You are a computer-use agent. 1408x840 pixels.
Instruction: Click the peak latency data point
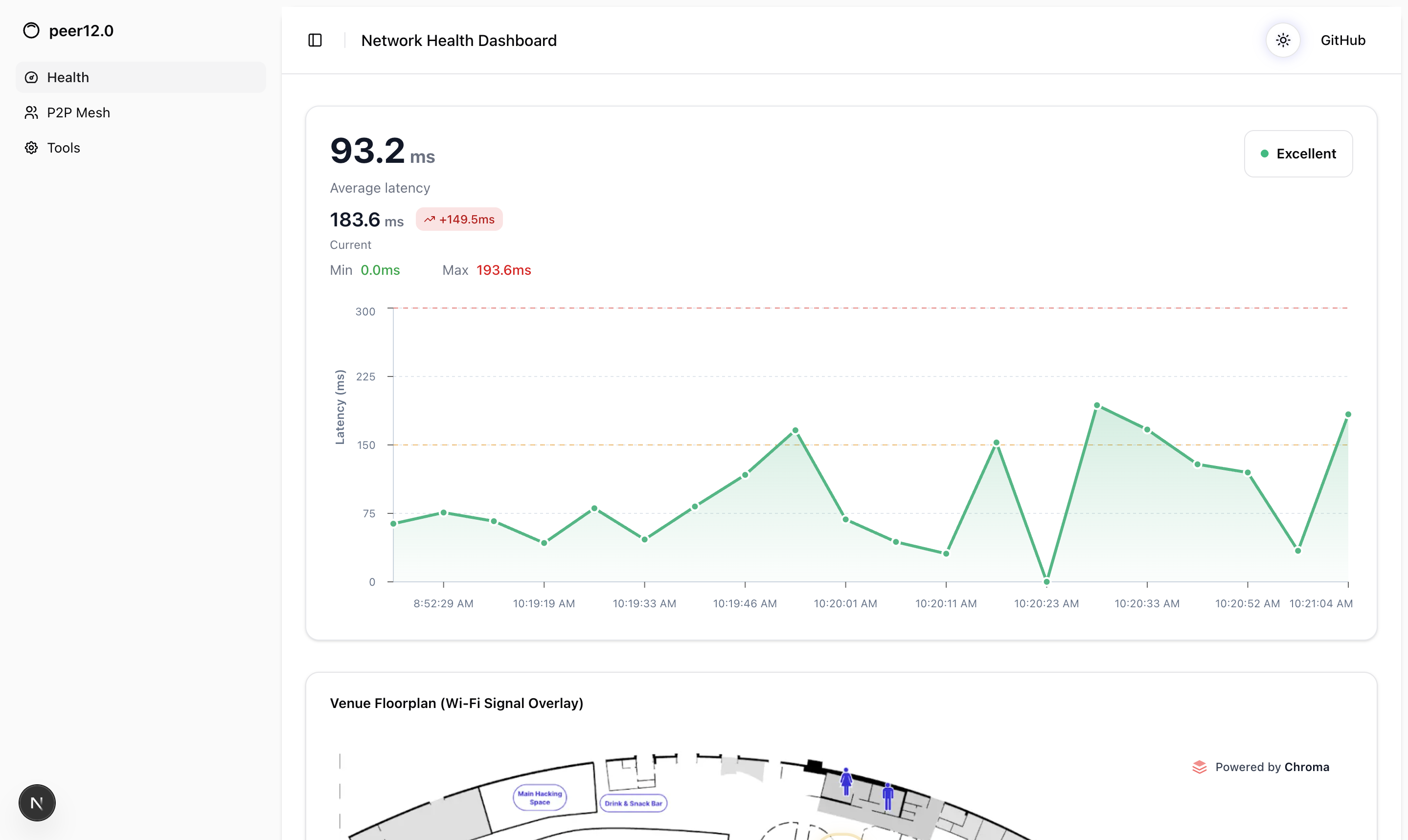[x=1096, y=405]
